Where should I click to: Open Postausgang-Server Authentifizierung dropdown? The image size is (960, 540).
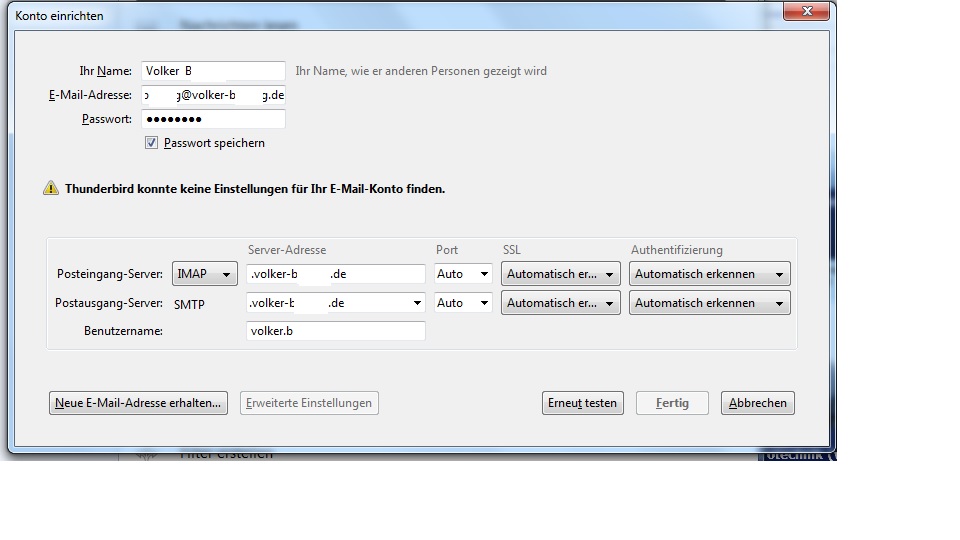710,303
